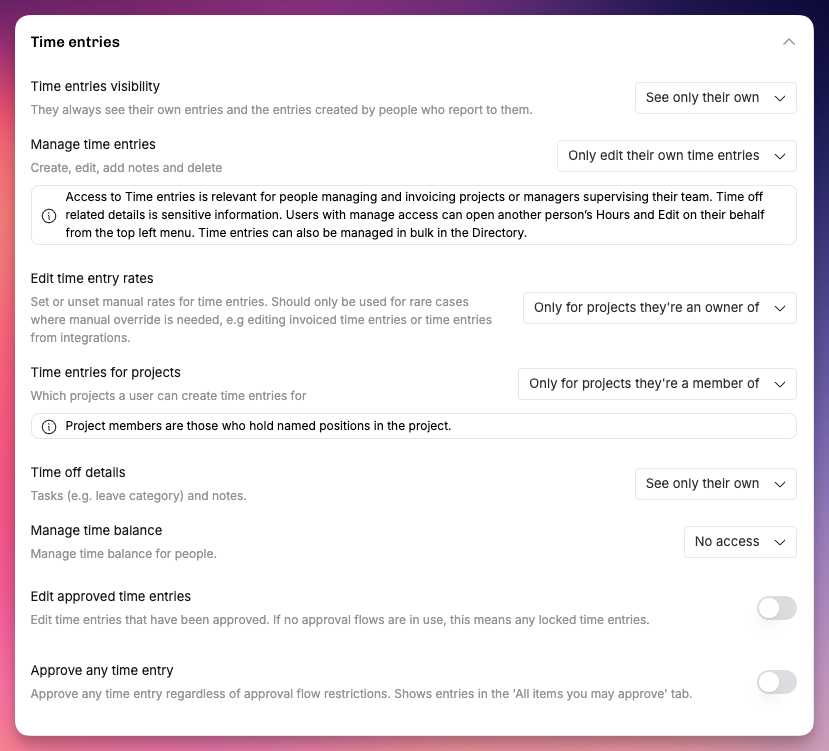Viewport: 829px width, 751px height.
Task: Click the 'Time off details' setting label
Action: tap(78, 472)
